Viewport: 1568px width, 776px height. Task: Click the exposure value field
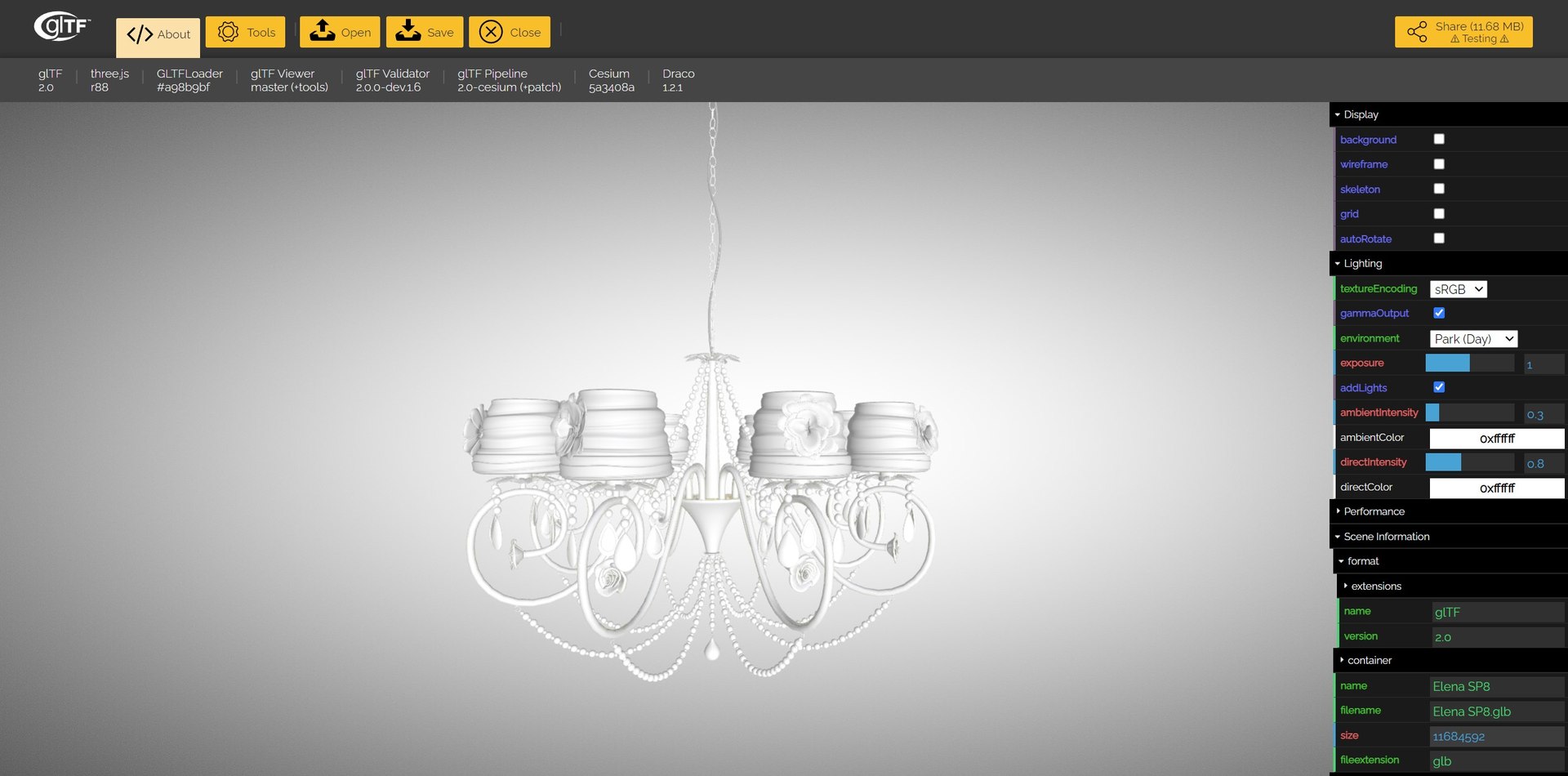click(x=1543, y=364)
